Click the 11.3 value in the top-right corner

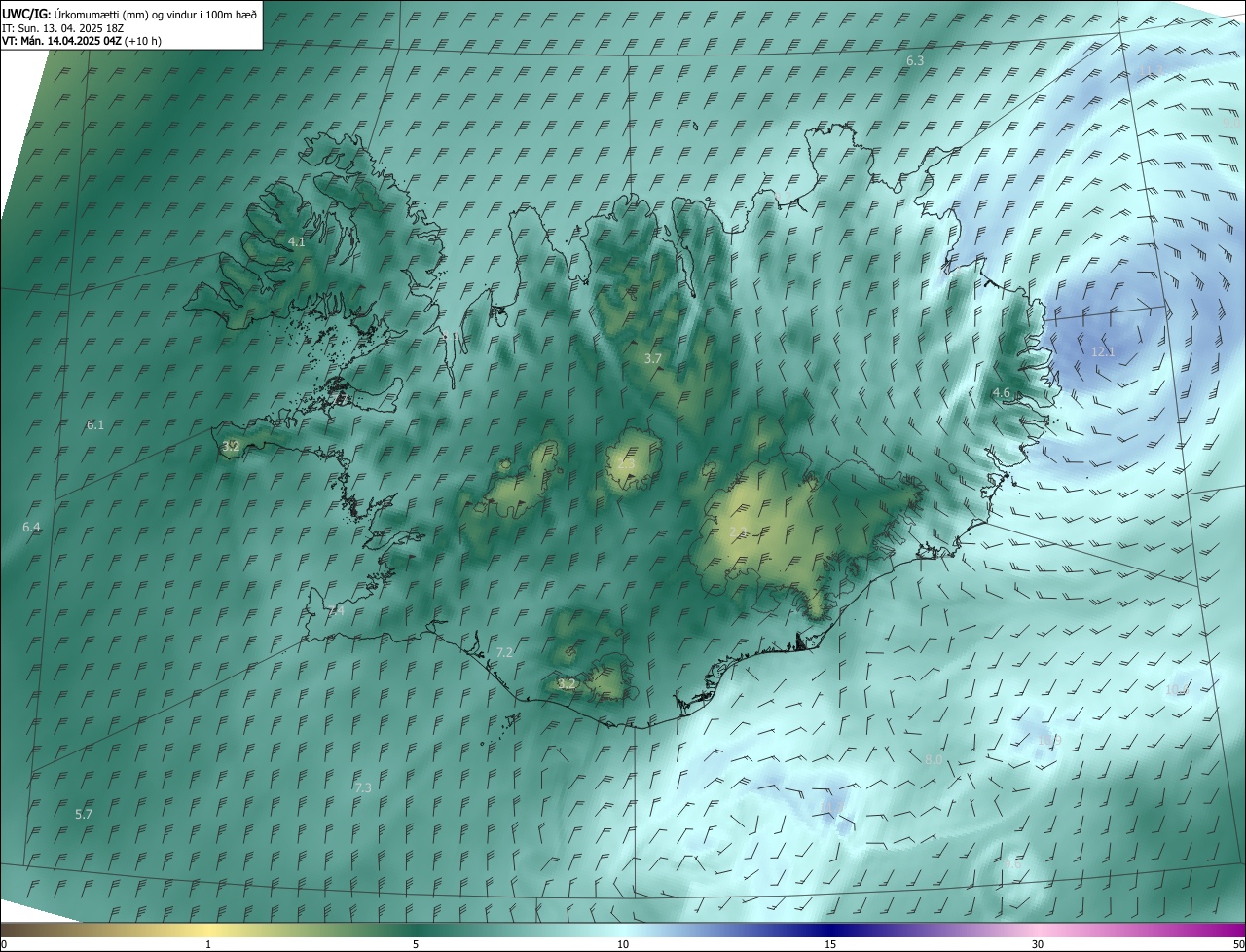[1152, 68]
